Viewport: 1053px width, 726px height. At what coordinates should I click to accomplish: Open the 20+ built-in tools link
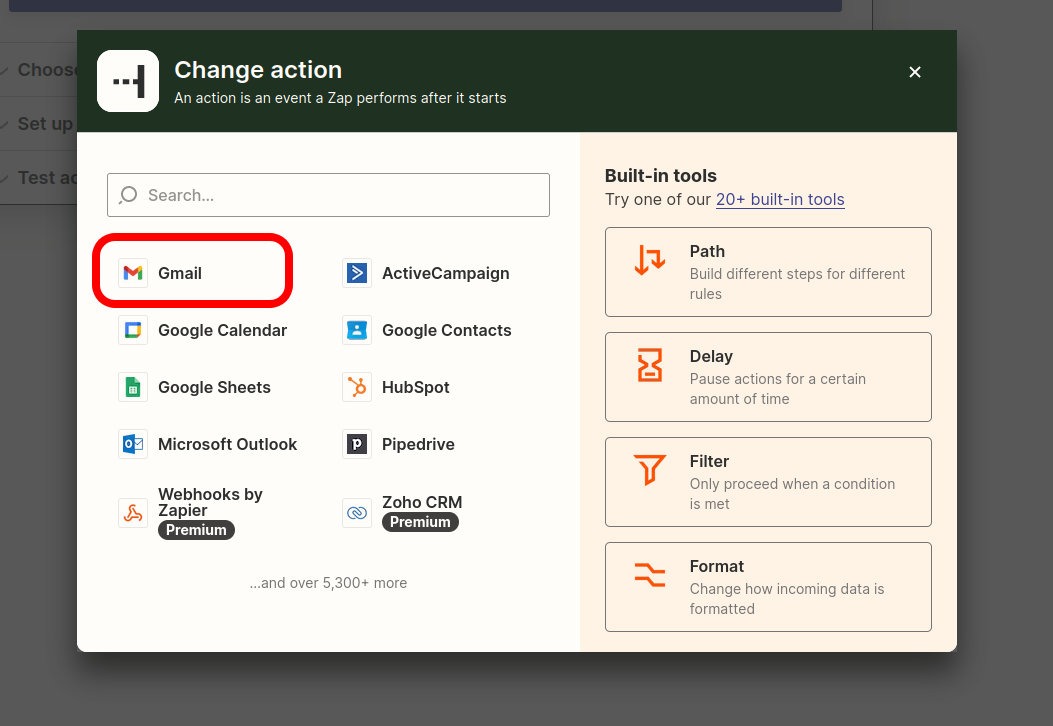click(780, 200)
